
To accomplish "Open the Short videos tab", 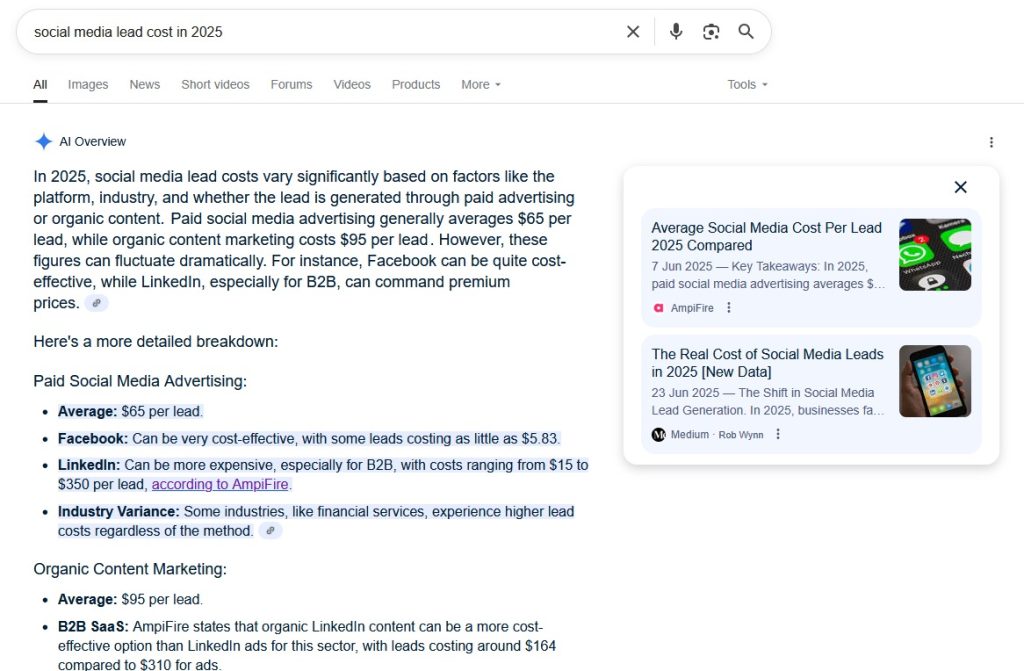I will 216,84.
